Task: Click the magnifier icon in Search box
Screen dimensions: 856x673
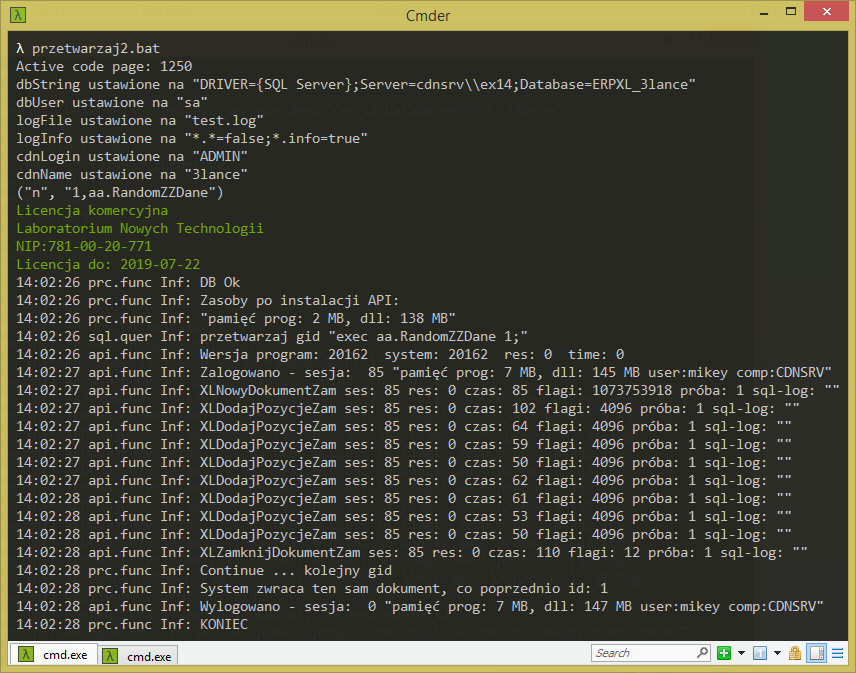Action: (701, 653)
